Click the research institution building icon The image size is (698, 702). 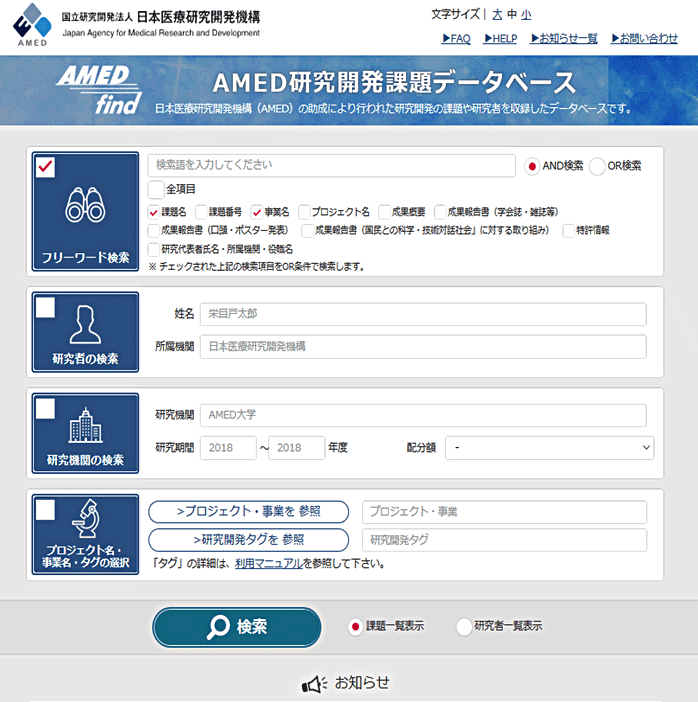(x=86, y=425)
